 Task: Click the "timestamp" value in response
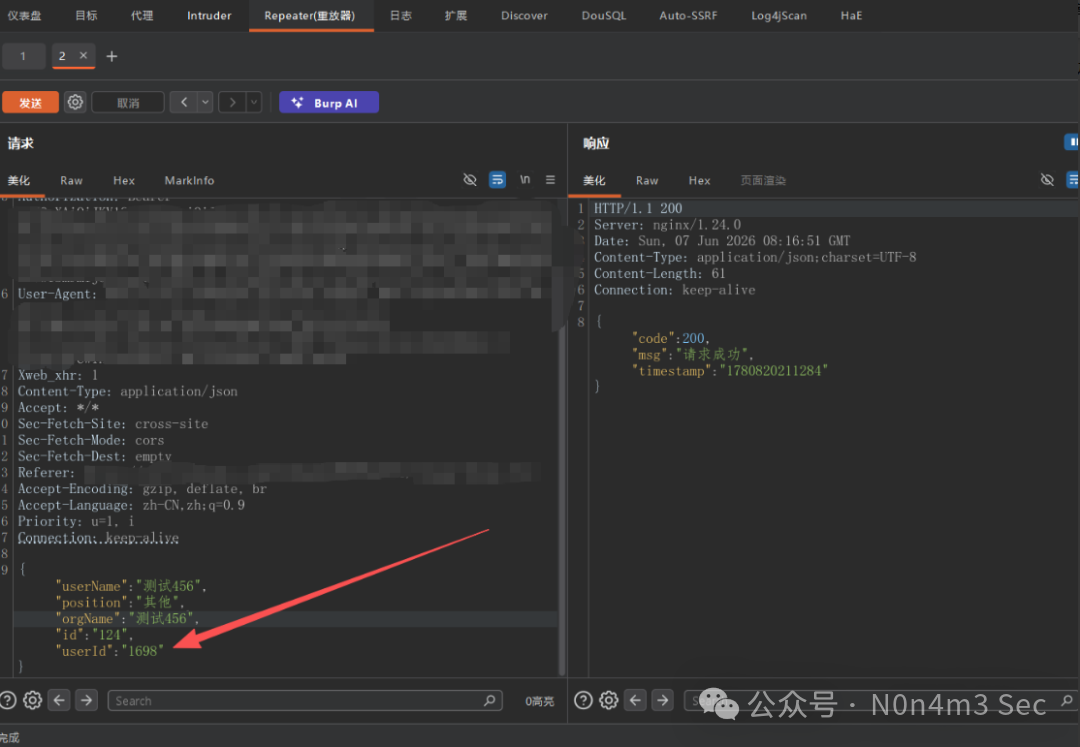(773, 371)
